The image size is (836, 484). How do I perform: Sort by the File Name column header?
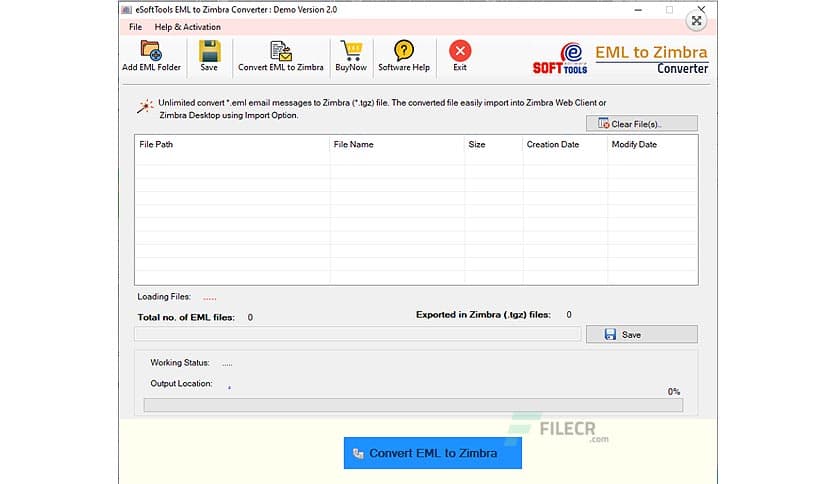[x=397, y=144]
